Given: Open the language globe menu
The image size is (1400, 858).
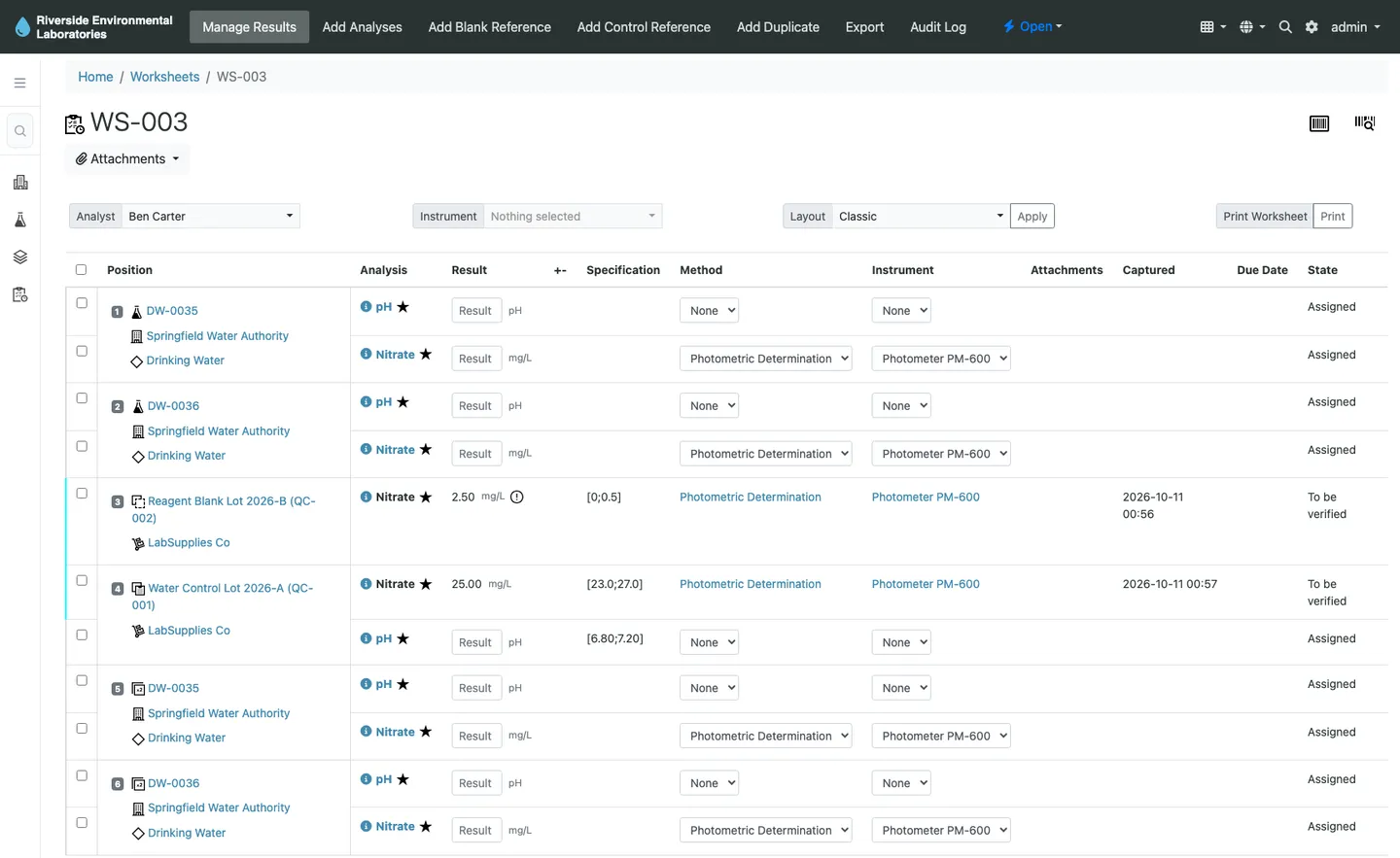Looking at the screenshot, I should coord(1252,27).
